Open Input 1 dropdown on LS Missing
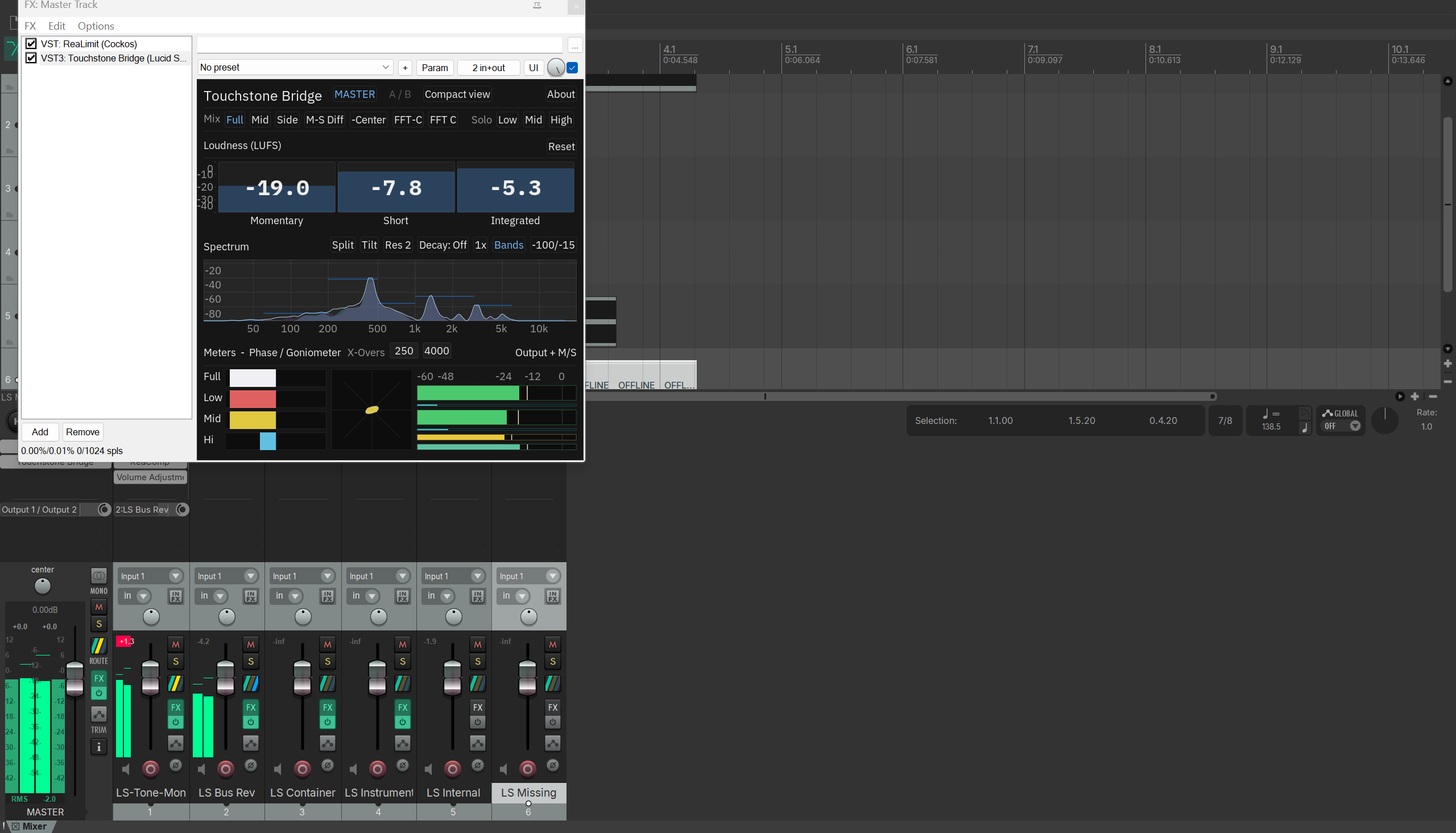 [528, 576]
